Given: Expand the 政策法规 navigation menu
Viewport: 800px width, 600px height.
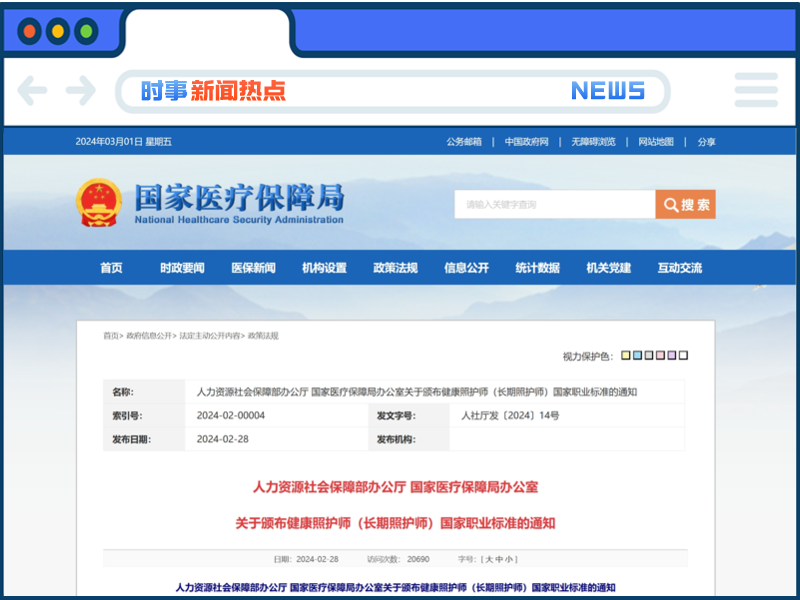Looking at the screenshot, I should (x=394, y=268).
